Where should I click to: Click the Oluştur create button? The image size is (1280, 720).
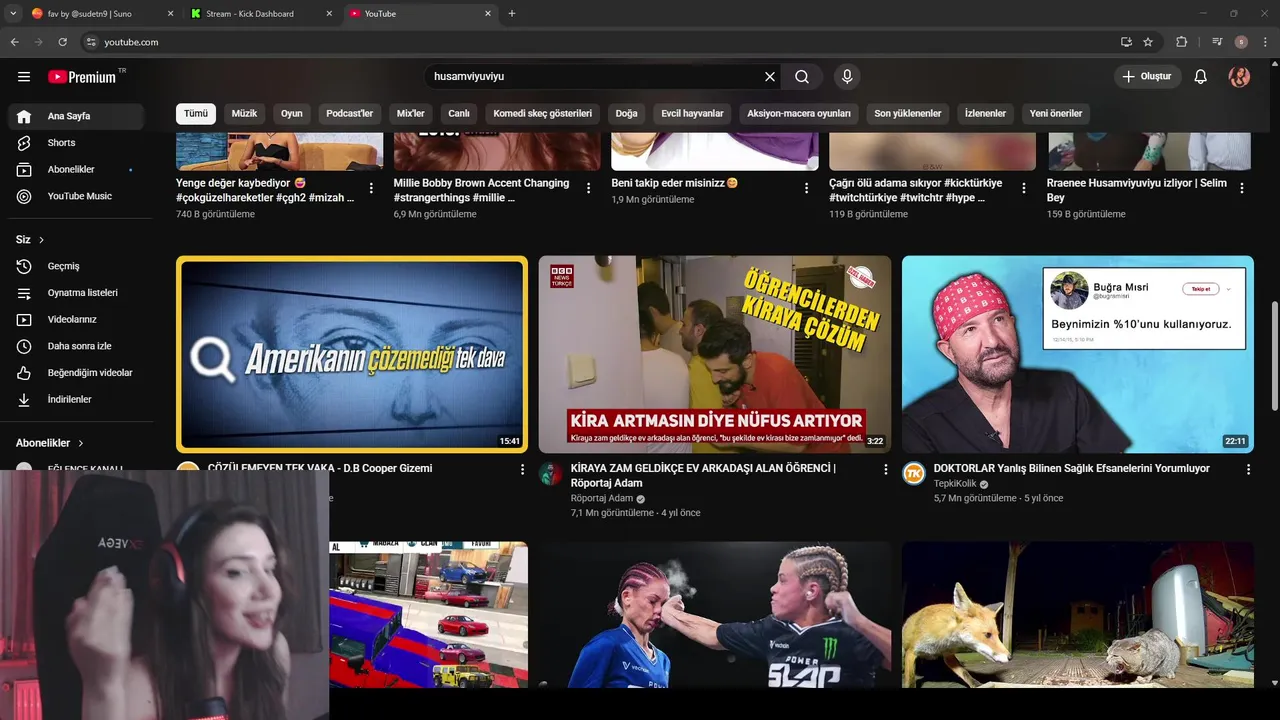1148,76
